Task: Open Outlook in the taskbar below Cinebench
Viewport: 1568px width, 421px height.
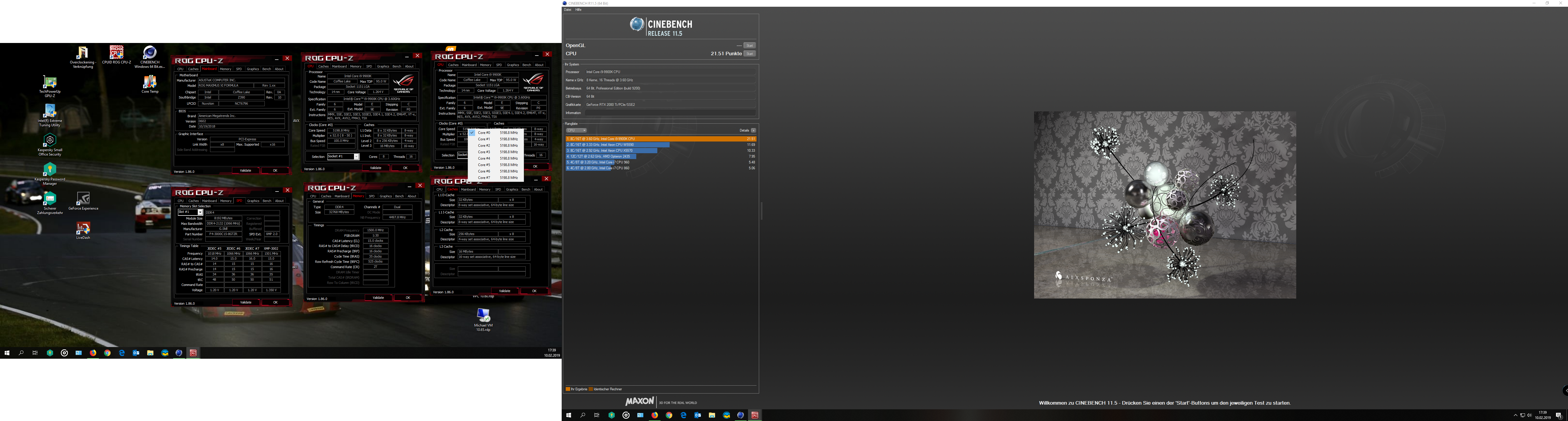Action: coord(698,415)
